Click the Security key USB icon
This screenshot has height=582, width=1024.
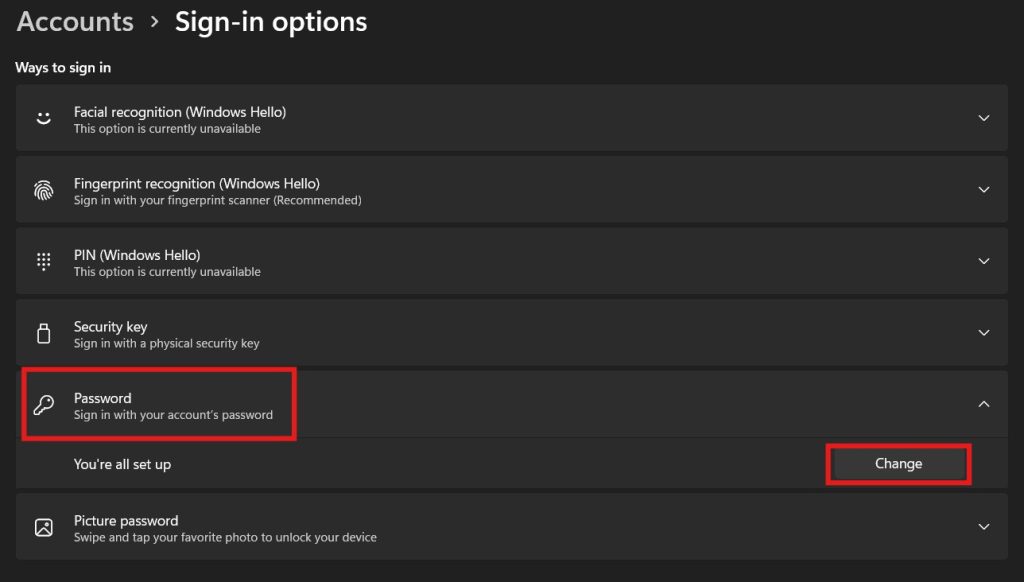click(x=44, y=333)
